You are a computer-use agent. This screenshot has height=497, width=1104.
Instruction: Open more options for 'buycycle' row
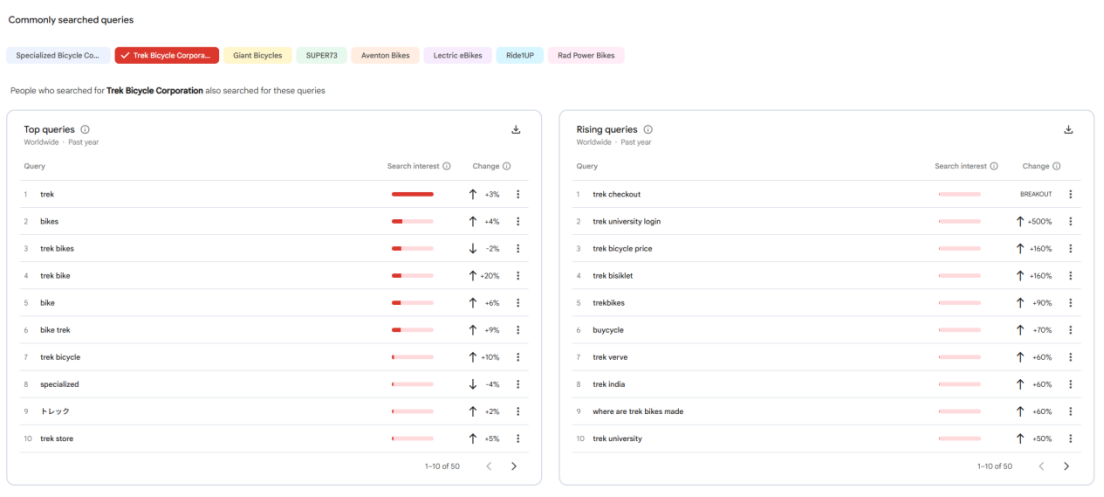click(x=1070, y=330)
